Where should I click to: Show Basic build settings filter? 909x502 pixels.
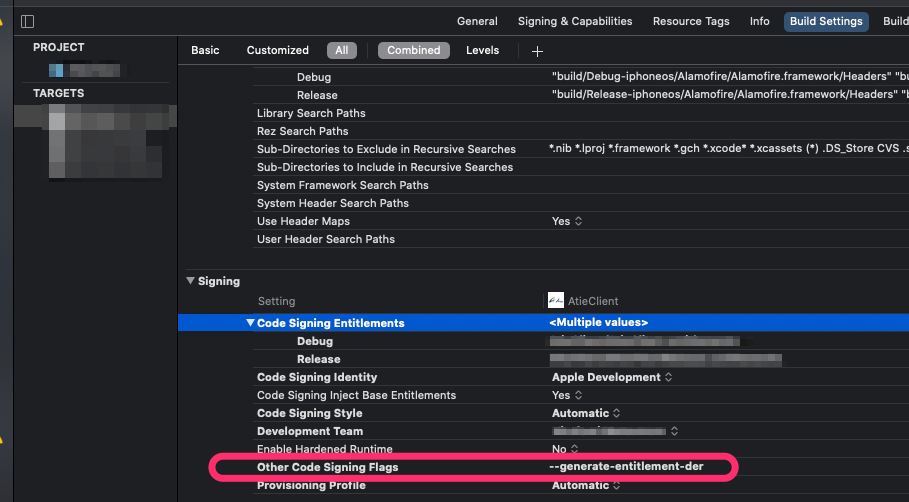[205, 50]
